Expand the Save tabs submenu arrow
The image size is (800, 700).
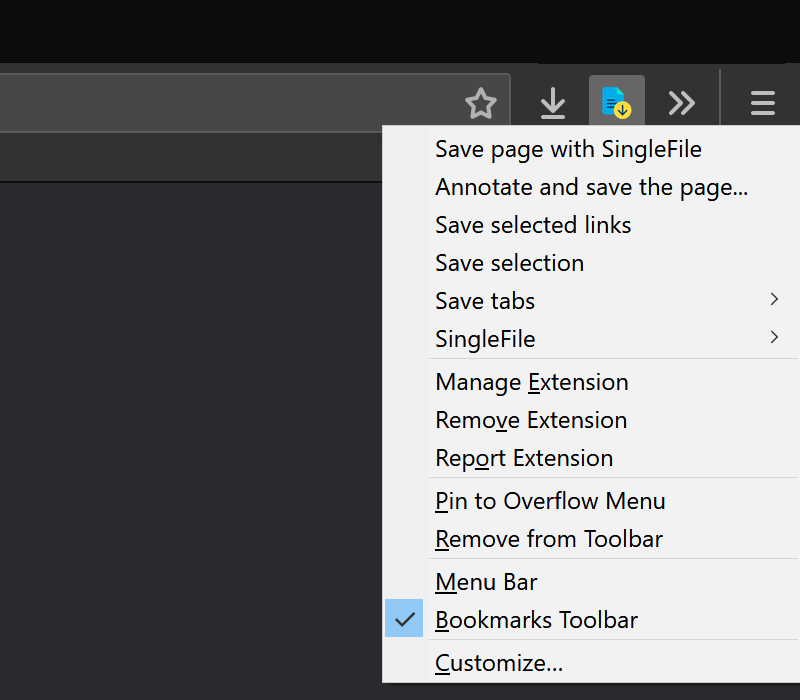(x=775, y=300)
